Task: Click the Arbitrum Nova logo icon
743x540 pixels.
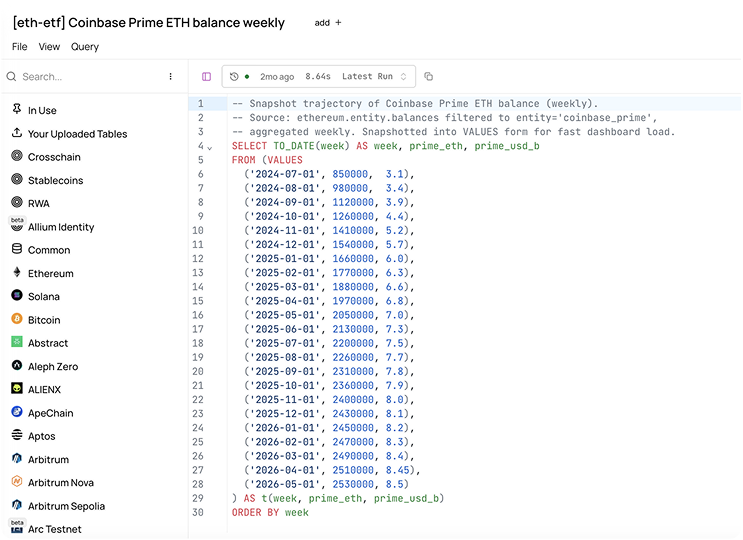Action: (17, 482)
